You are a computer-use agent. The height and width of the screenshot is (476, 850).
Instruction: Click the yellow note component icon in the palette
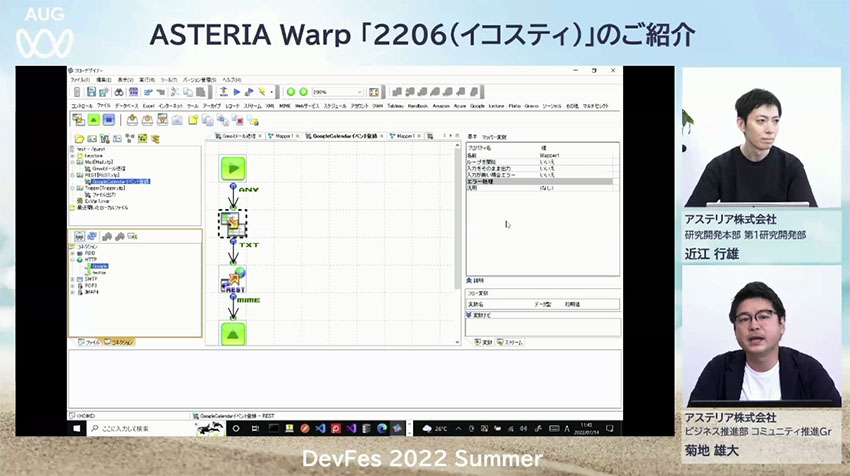pos(192,120)
